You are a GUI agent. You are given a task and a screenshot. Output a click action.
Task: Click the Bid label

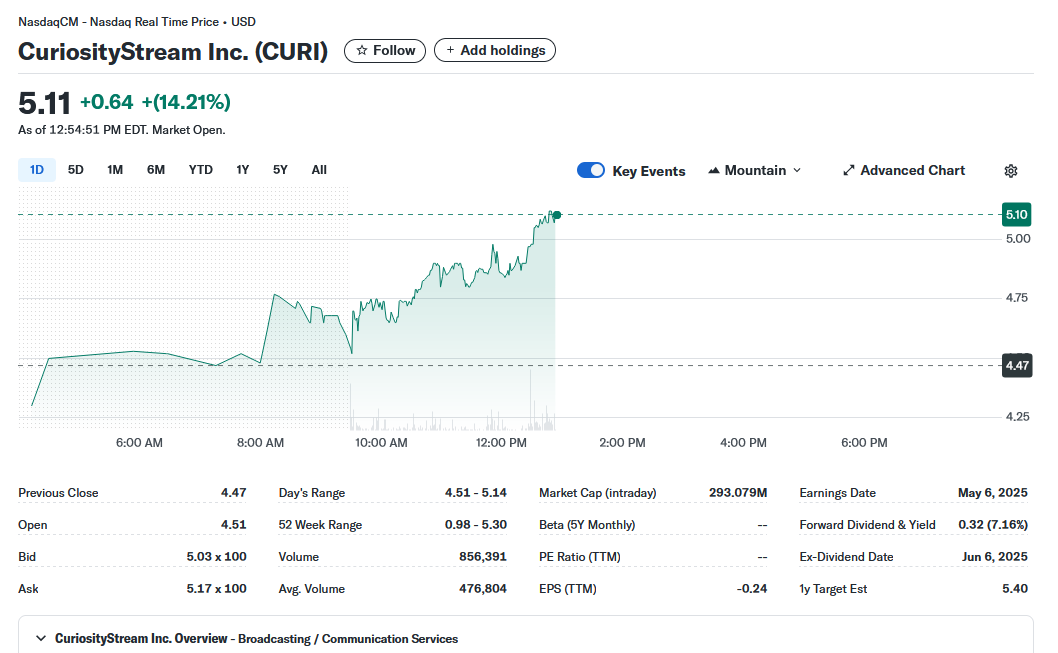pos(27,557)
